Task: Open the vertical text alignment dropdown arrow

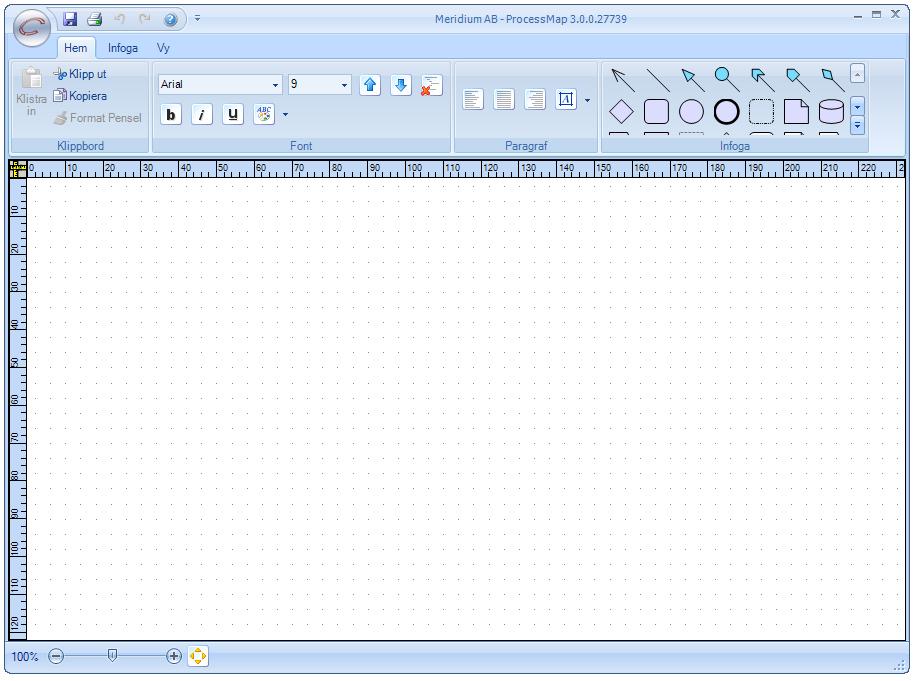Action: pyautogui.click(x=588, y=100)
